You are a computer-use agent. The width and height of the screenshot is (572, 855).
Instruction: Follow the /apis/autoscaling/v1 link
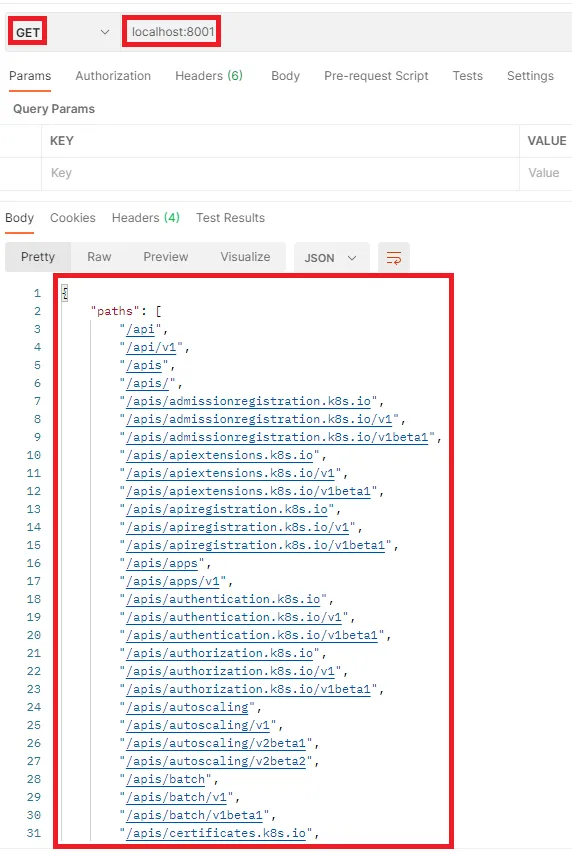[x=198, y=725]
